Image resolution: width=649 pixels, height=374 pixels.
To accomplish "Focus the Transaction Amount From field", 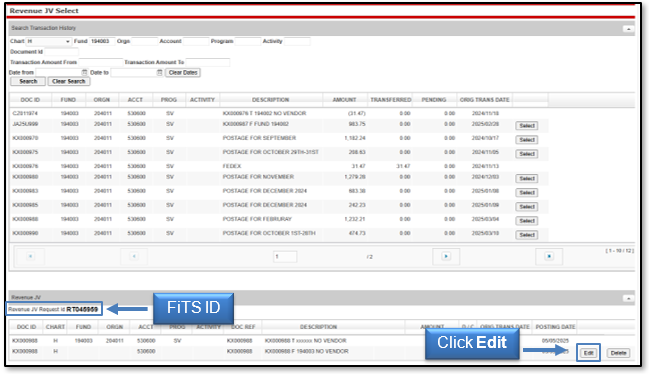I will 101,62.
